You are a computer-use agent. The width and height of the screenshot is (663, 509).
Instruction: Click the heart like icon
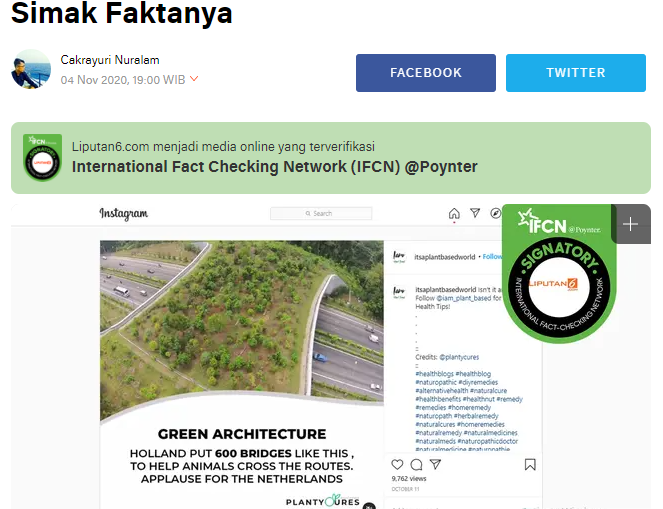click(x=397, y=465)
